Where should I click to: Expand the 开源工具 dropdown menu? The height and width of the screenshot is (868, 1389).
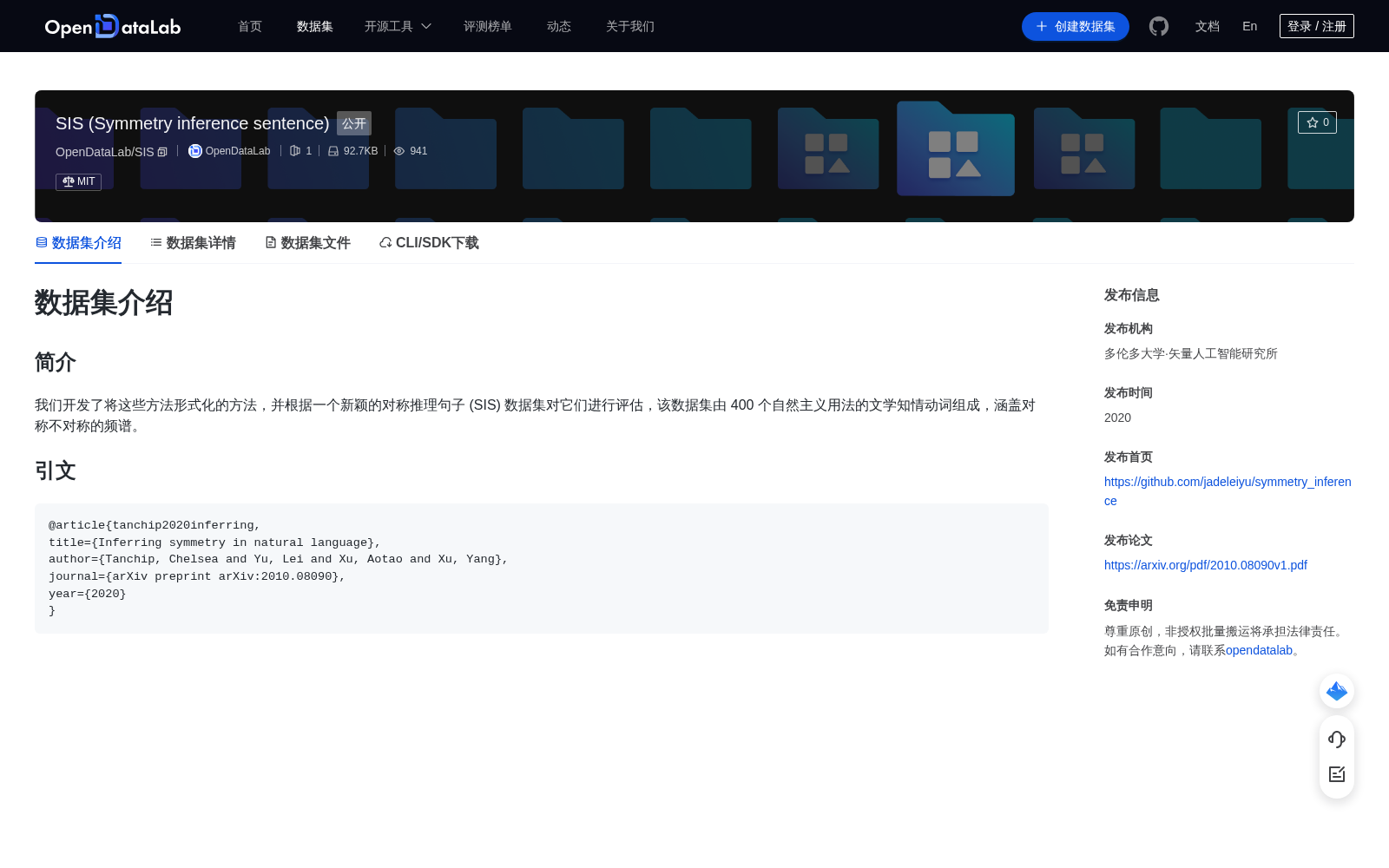[398, 26]
